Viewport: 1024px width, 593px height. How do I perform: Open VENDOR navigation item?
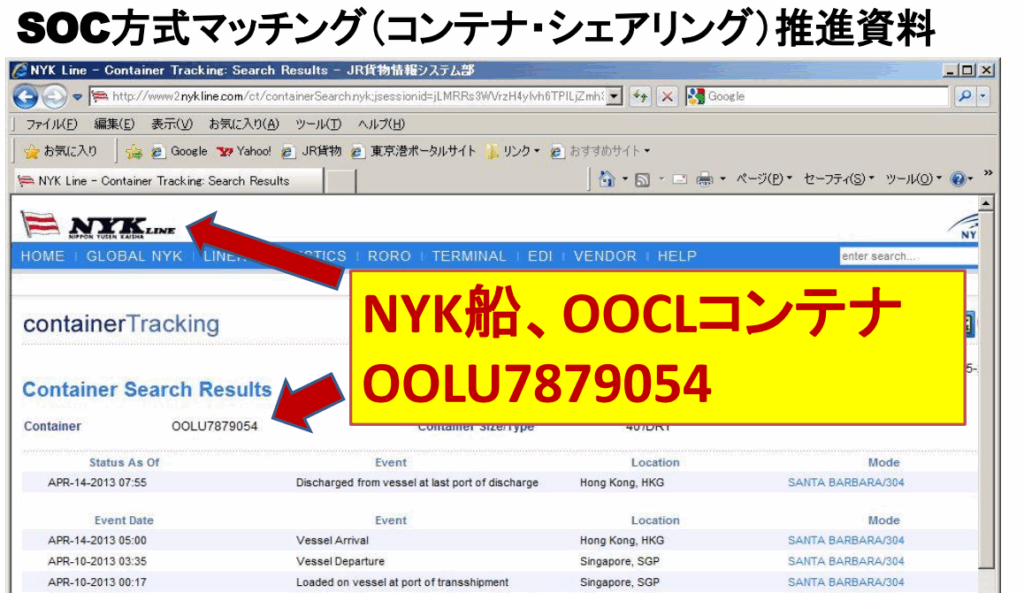pos(605,256)
